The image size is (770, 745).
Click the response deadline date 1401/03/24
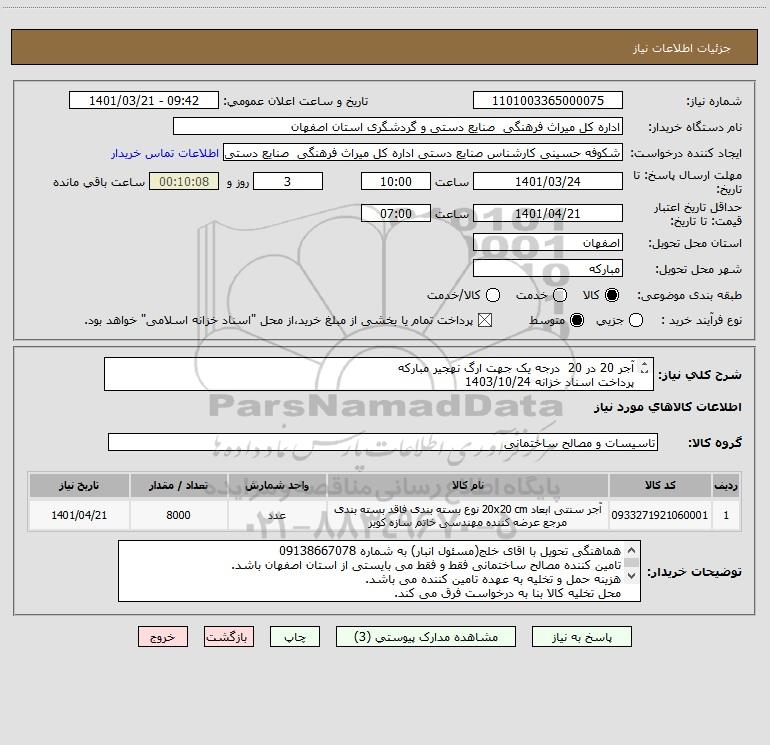click(548, 181)
